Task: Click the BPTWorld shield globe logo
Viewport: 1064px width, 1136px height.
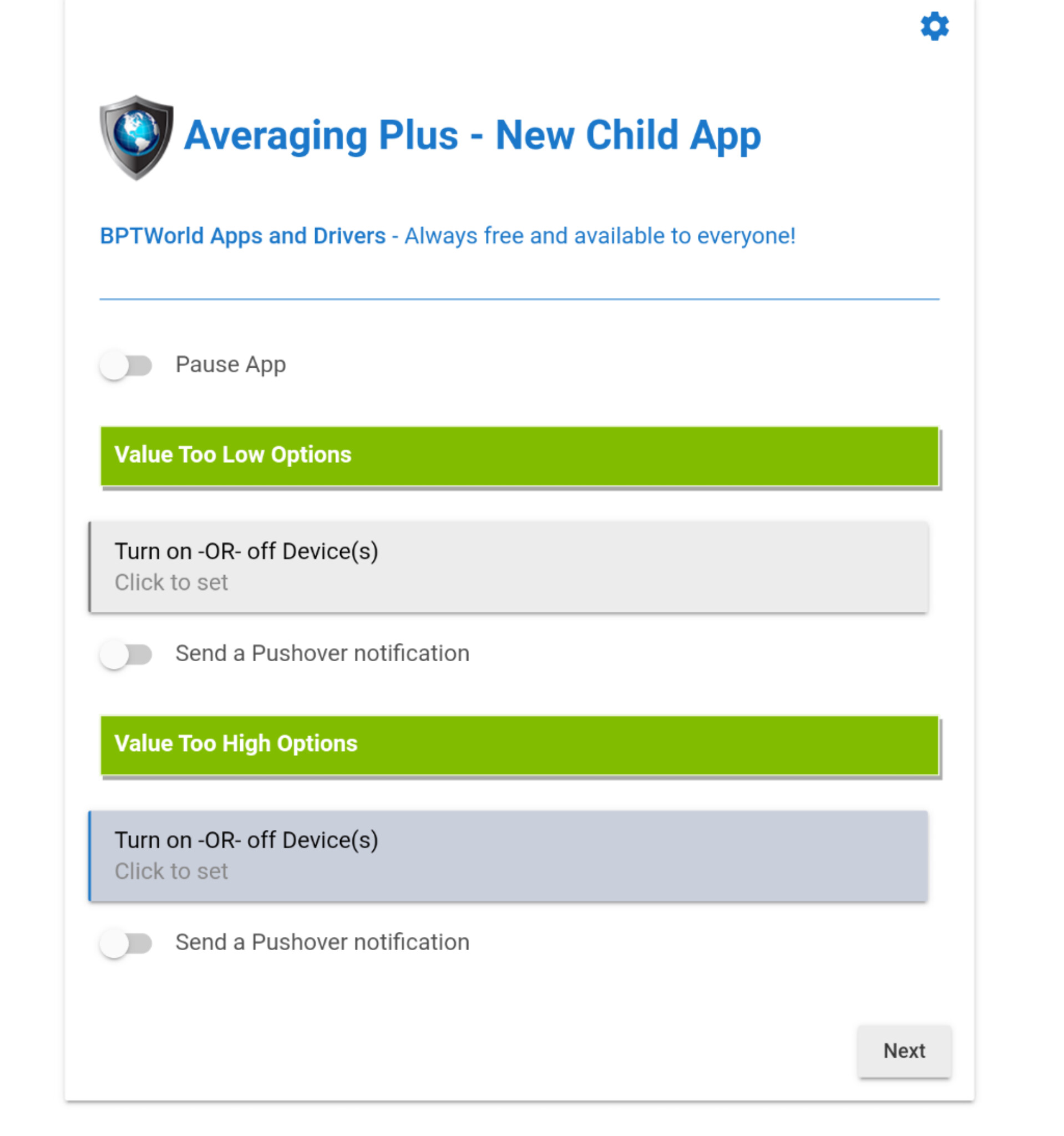Action: pos(136,137)
